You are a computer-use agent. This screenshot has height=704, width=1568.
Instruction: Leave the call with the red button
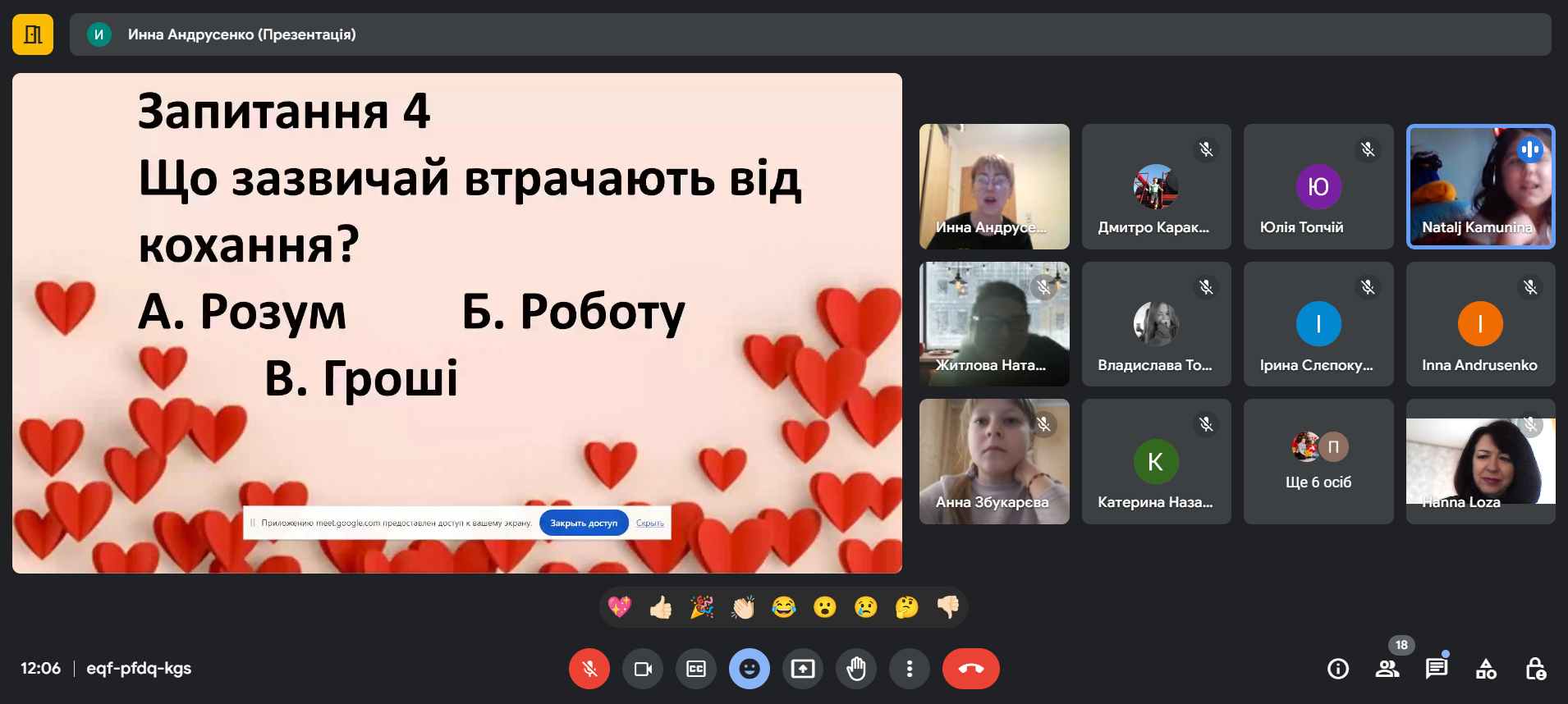click(x=970, y=669)
